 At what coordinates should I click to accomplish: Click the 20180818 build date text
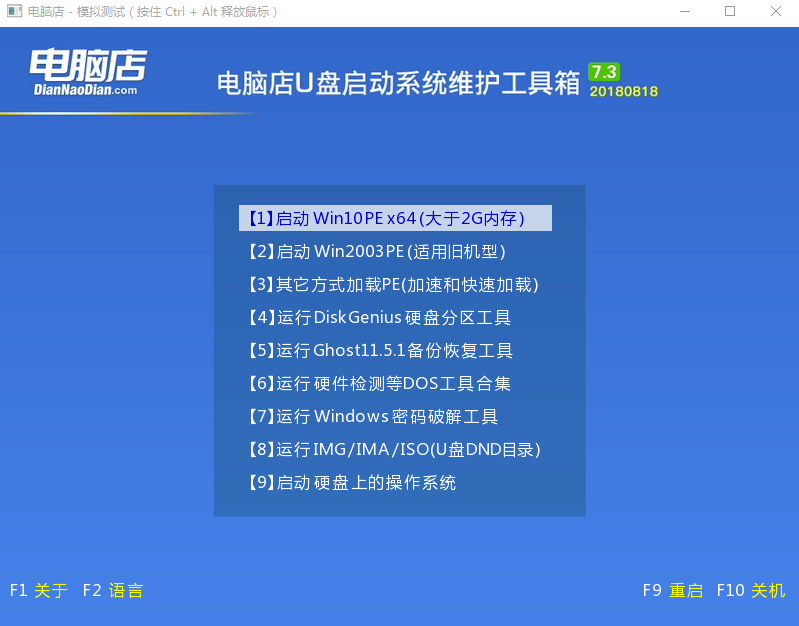(x=624, y=92)
